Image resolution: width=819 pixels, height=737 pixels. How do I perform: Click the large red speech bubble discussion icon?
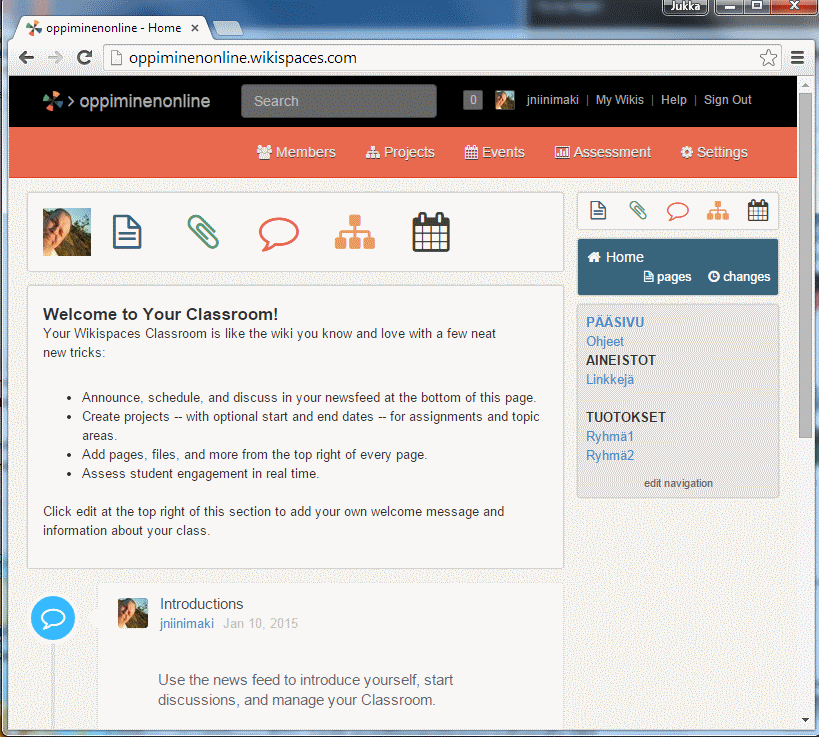click(279, 233)
